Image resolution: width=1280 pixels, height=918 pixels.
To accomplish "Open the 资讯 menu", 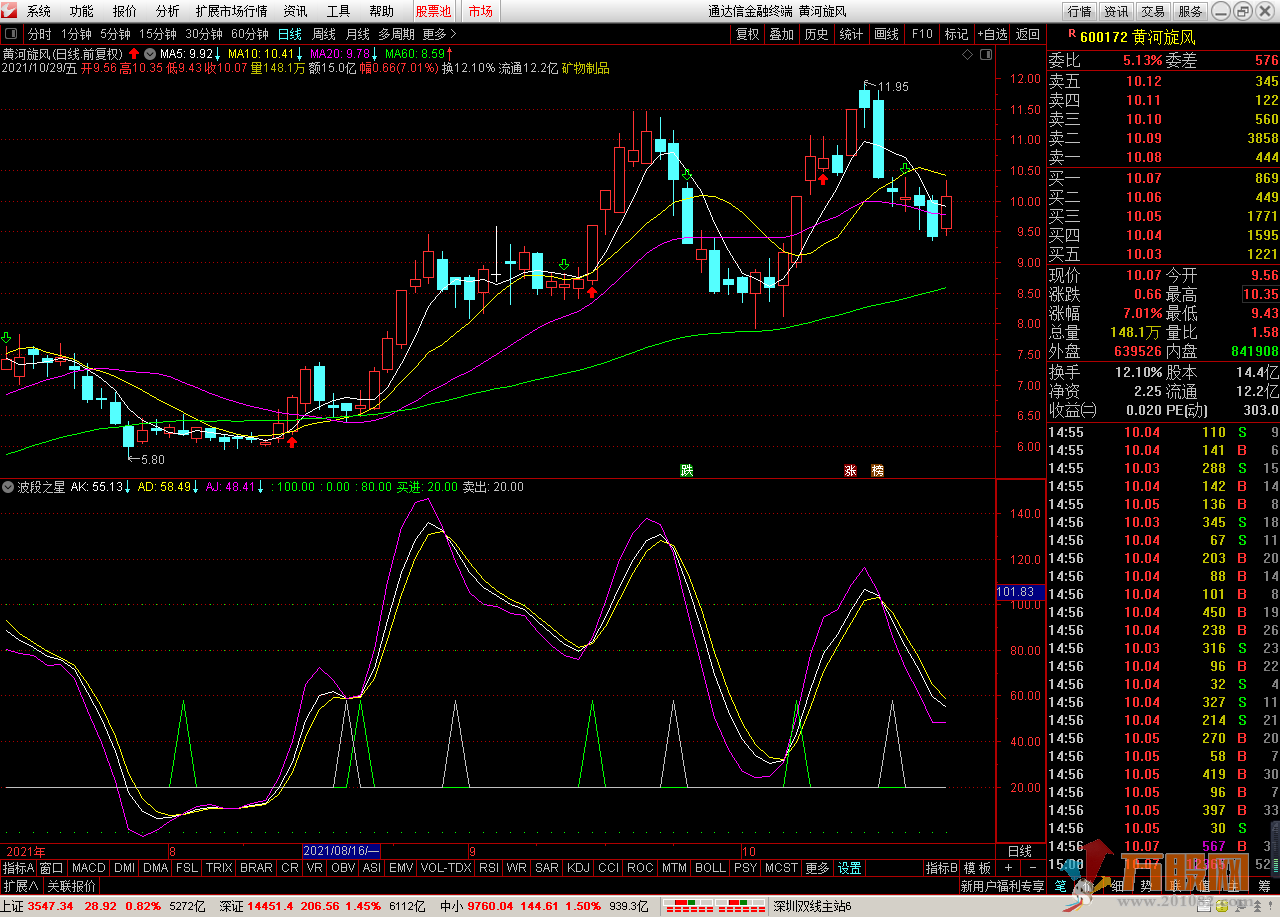I will click(x=295, y=12).
